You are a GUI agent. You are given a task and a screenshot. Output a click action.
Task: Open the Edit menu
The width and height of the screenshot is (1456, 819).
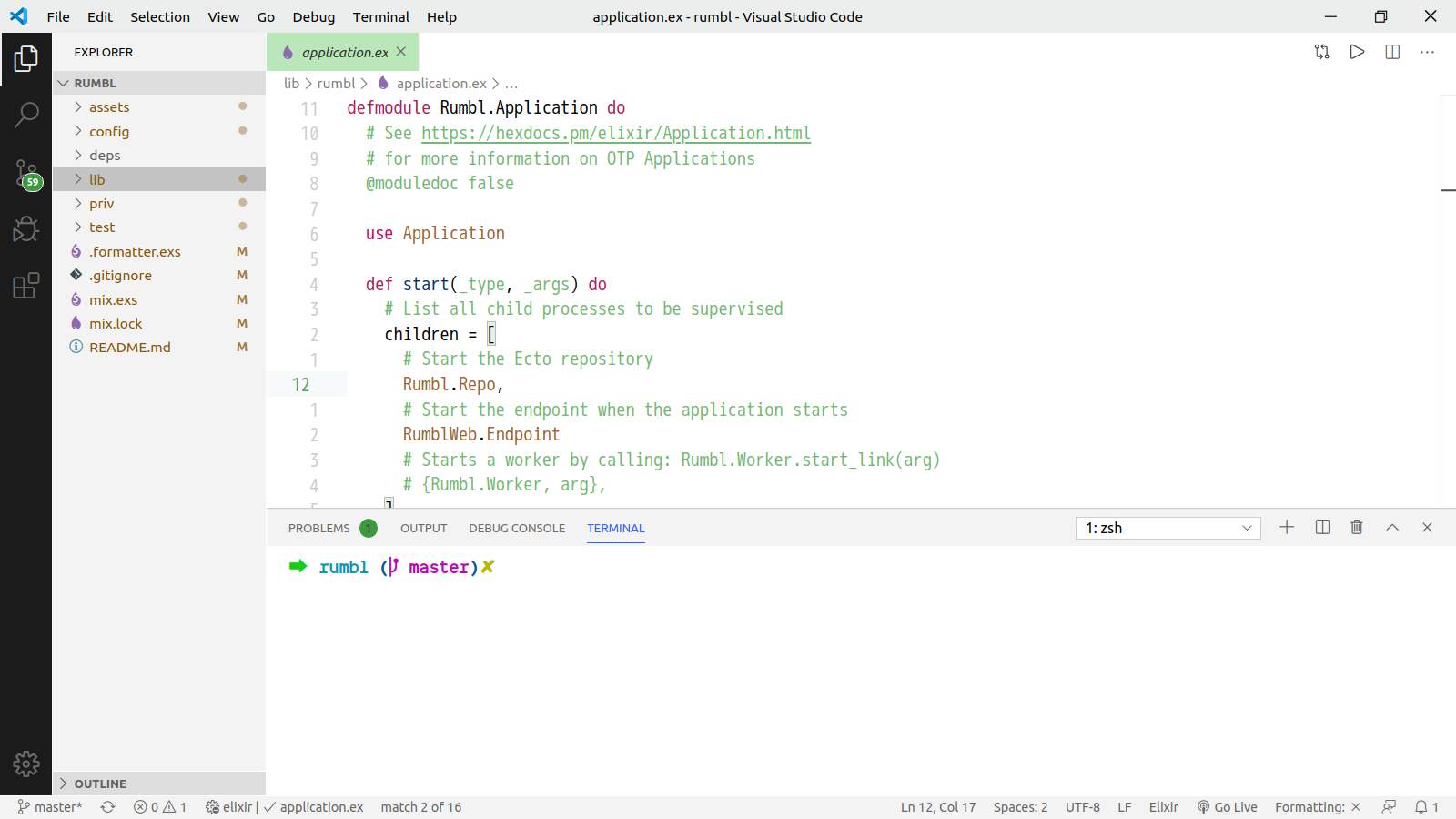100,16
